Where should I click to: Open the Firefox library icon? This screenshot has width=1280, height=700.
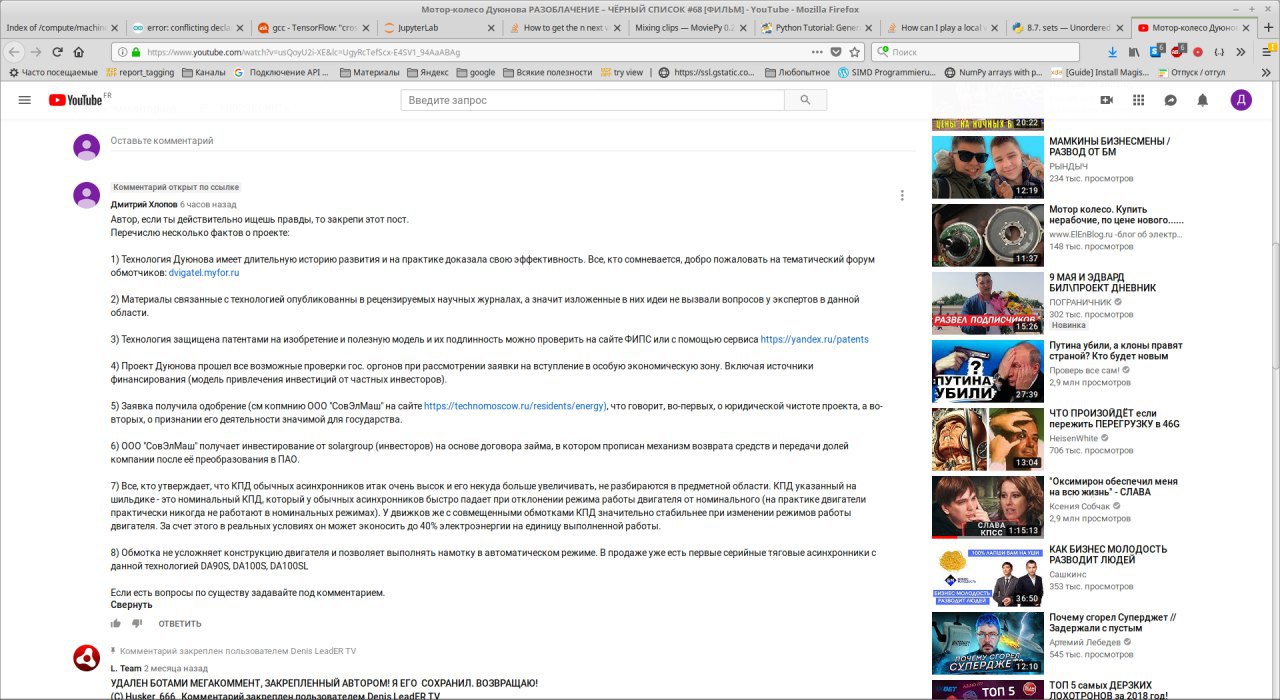click(1134, 51)
